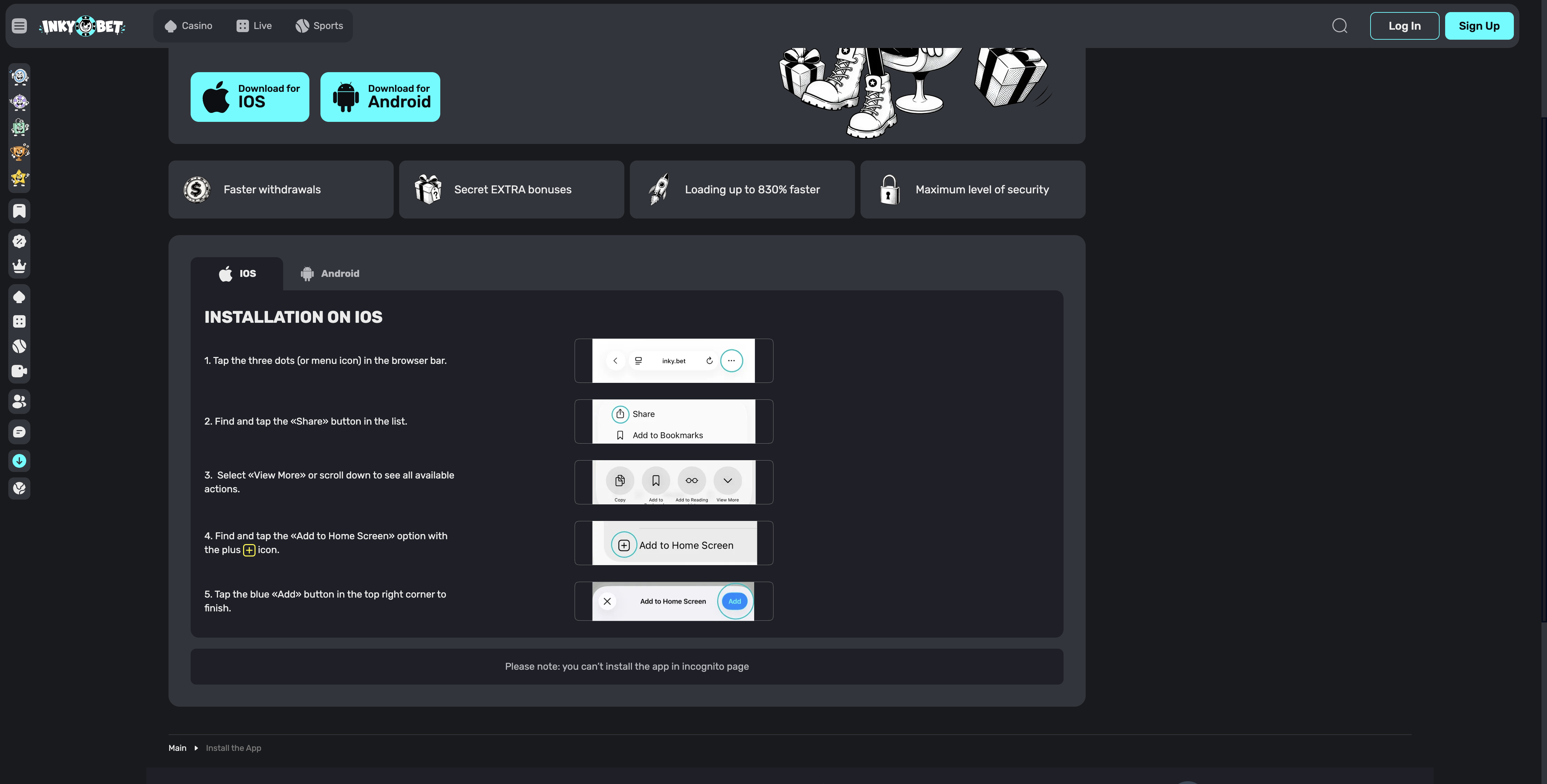Click the step 1 browser bar illustration

pos(673,361)
